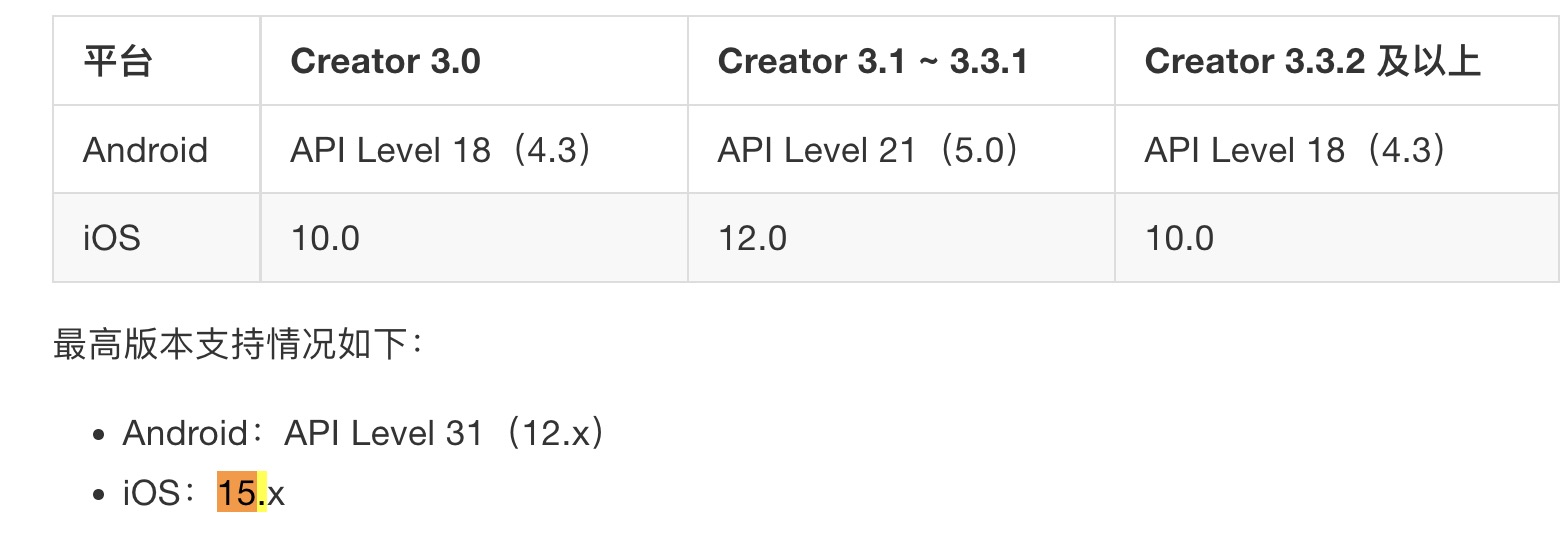Screen dimensions: 1564x554
Task: Click the 平台 table header cell
Action: pyautogui.click(x=117, y=62)
